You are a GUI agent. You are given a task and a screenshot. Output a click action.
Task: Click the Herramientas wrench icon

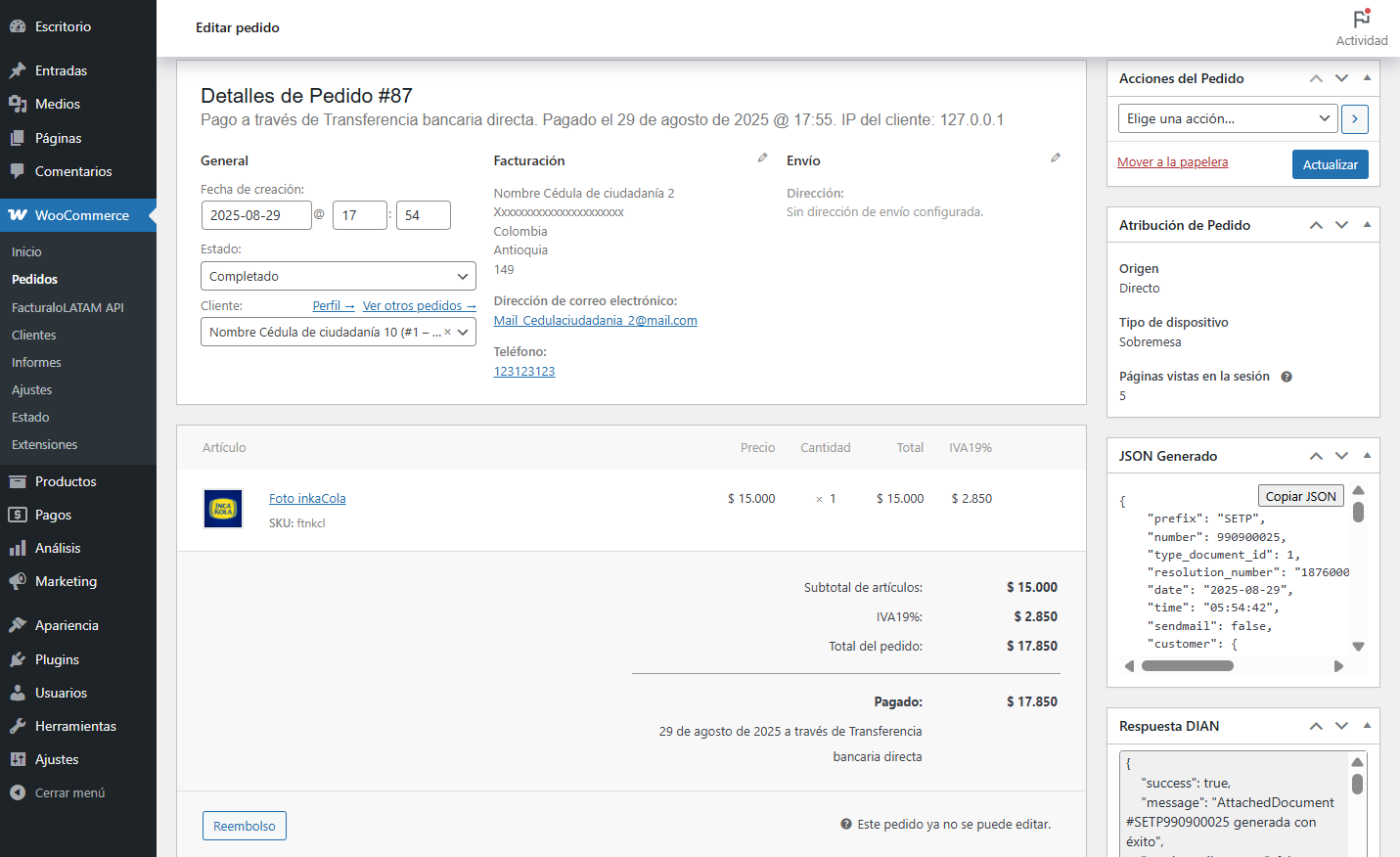pyautogui.click(x=18, y=726)
